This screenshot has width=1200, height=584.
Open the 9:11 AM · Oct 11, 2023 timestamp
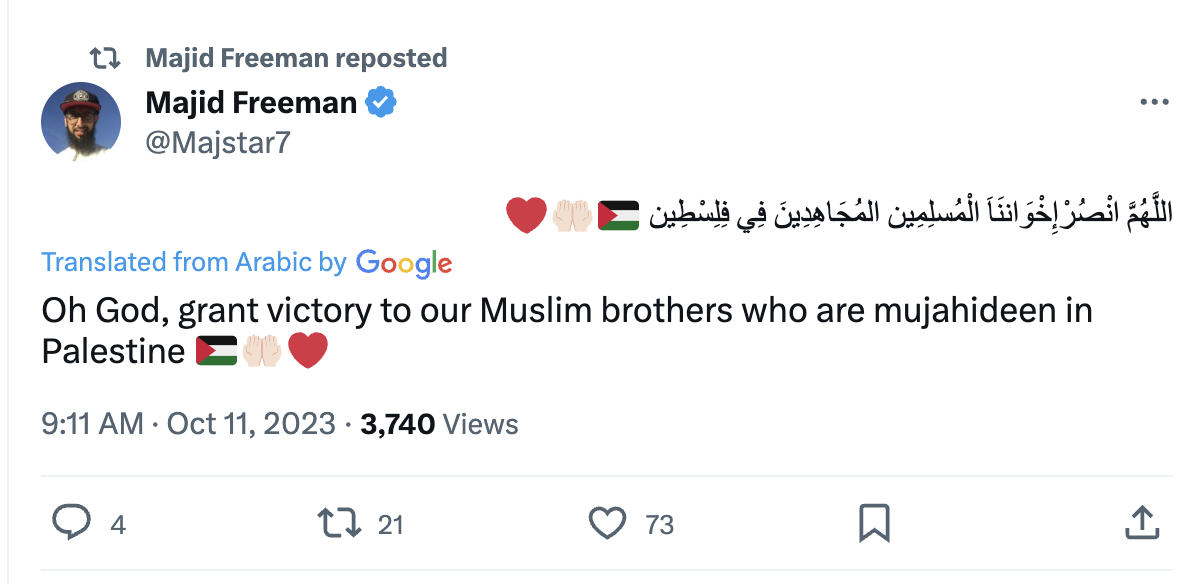[x=188, y=424]
